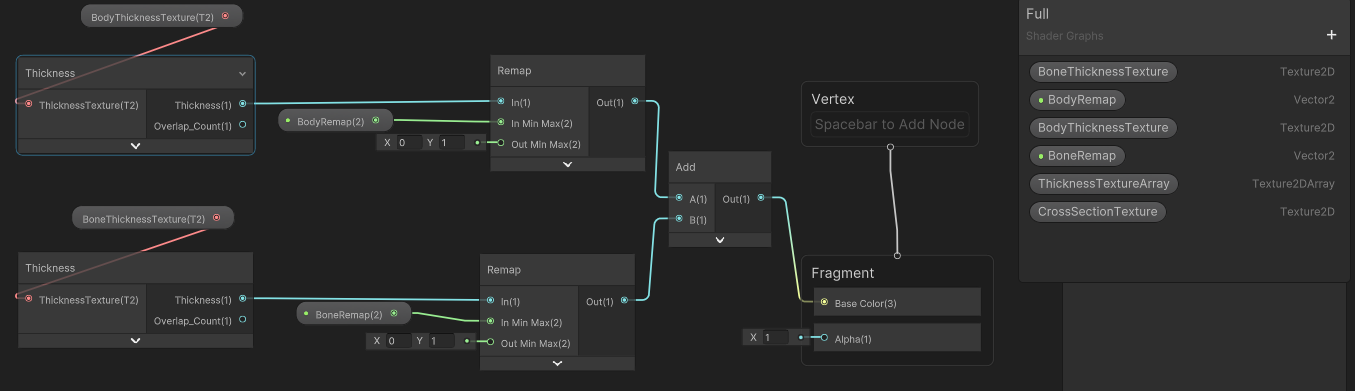Viewport: 1355px width, 391px height.
Task: Expand preview chevron of bottom Remap node
Action: 557,363
